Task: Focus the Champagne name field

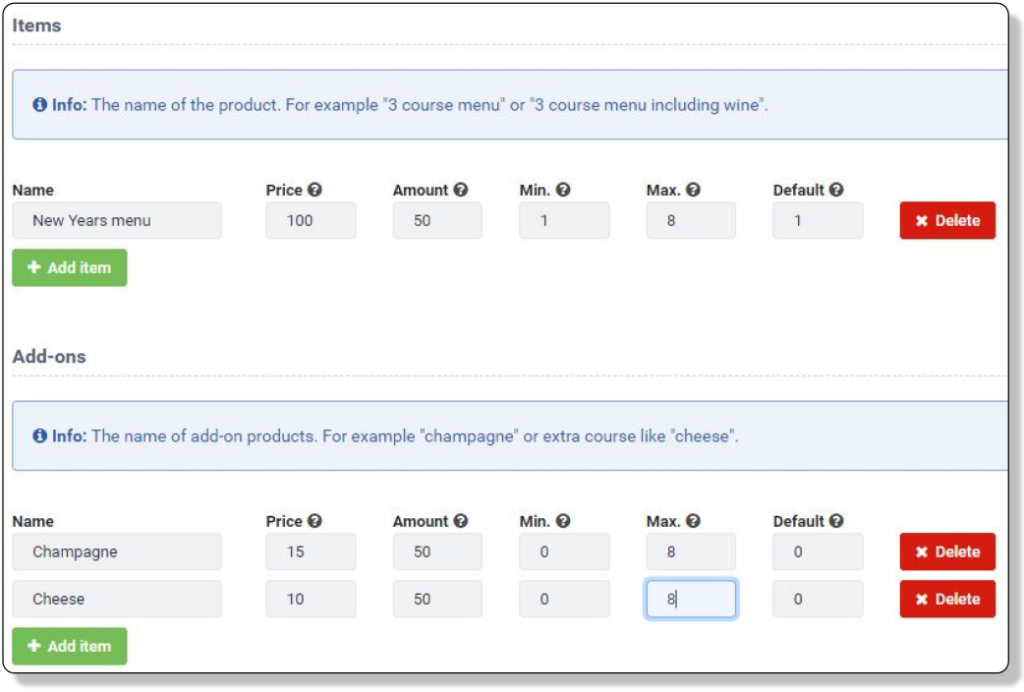Action: pyautogui.click(x=117, y=552)
